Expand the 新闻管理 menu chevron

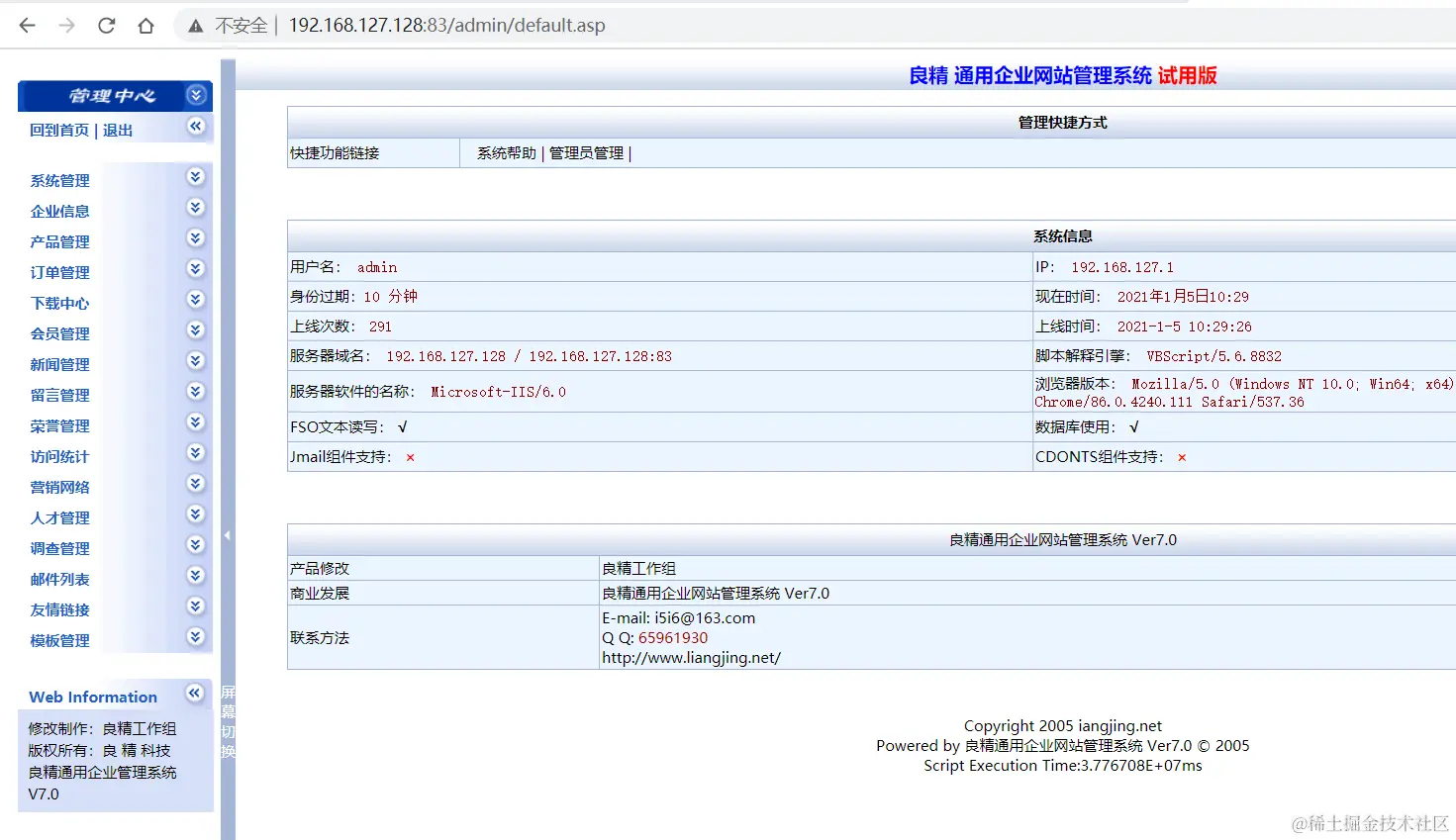(196, 360)
